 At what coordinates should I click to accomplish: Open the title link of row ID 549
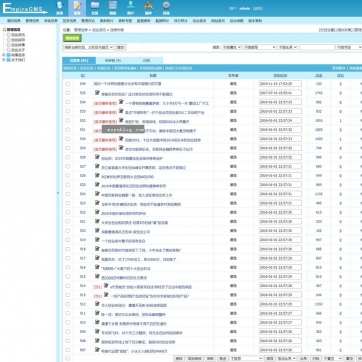(x=127, y=84)
